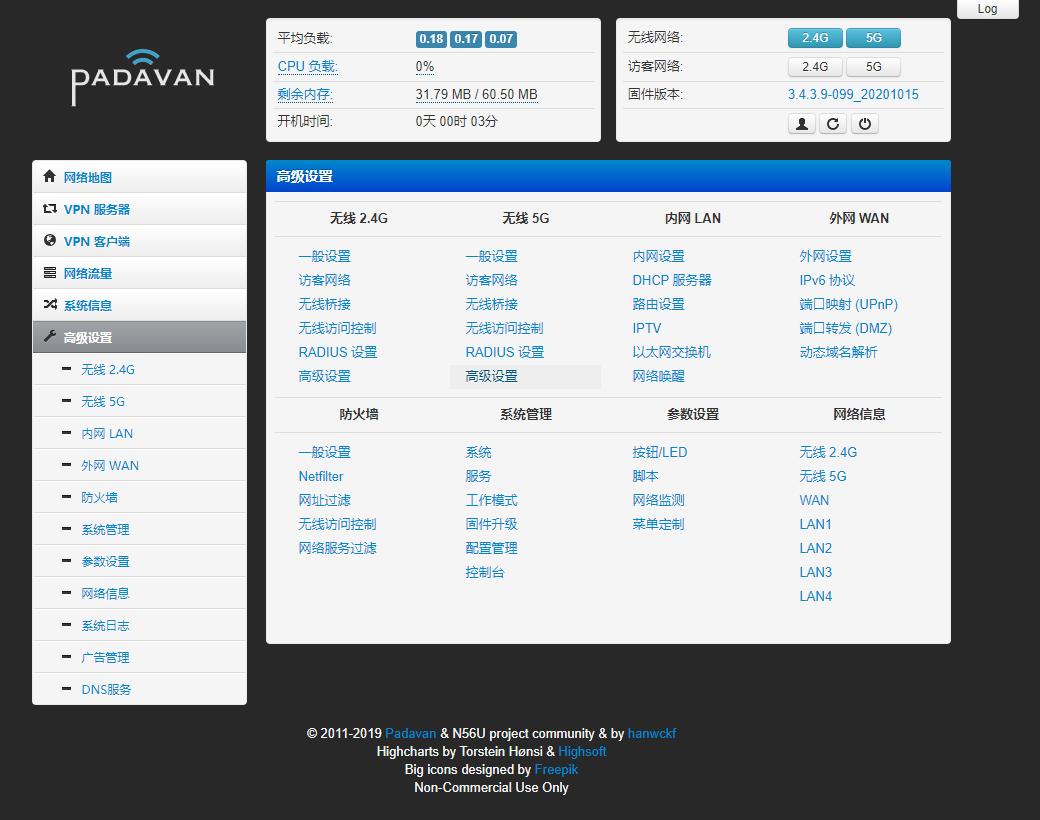This screenshot has width=1040, height=820.
Task: Click the user logout icon button
Action: pos(802,124)
